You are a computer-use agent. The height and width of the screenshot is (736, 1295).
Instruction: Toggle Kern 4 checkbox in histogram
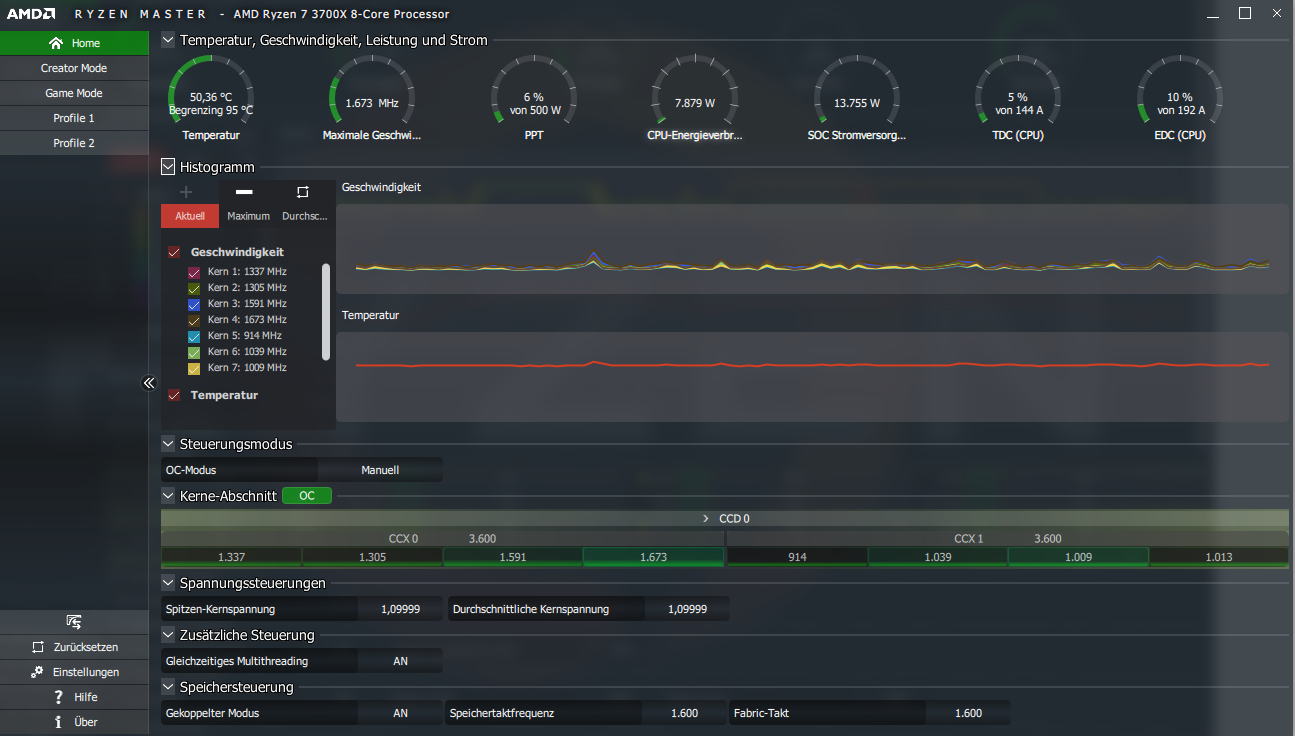194,320
